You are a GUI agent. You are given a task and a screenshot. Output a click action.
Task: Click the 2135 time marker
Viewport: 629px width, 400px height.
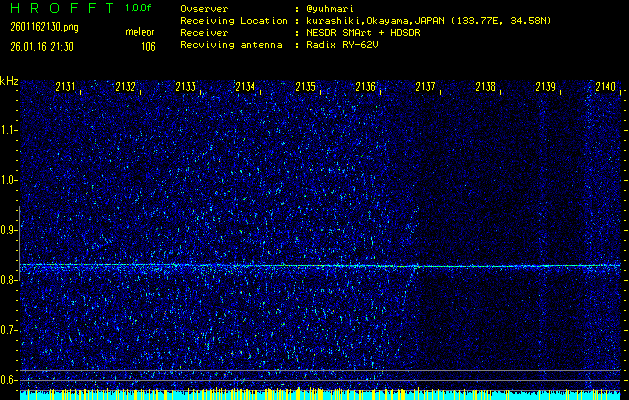(306, 87)
